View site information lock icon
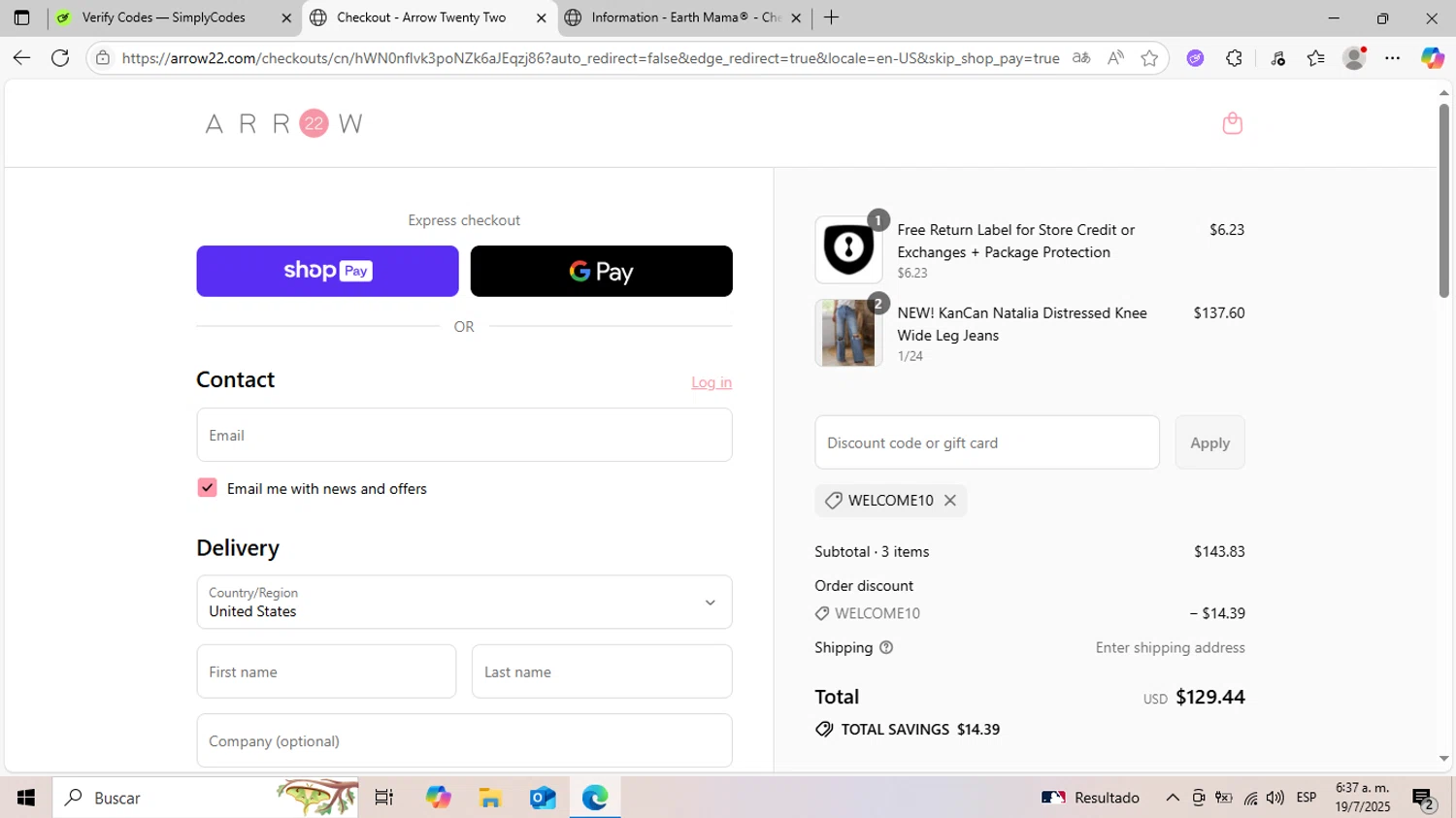 coord(103,58)
